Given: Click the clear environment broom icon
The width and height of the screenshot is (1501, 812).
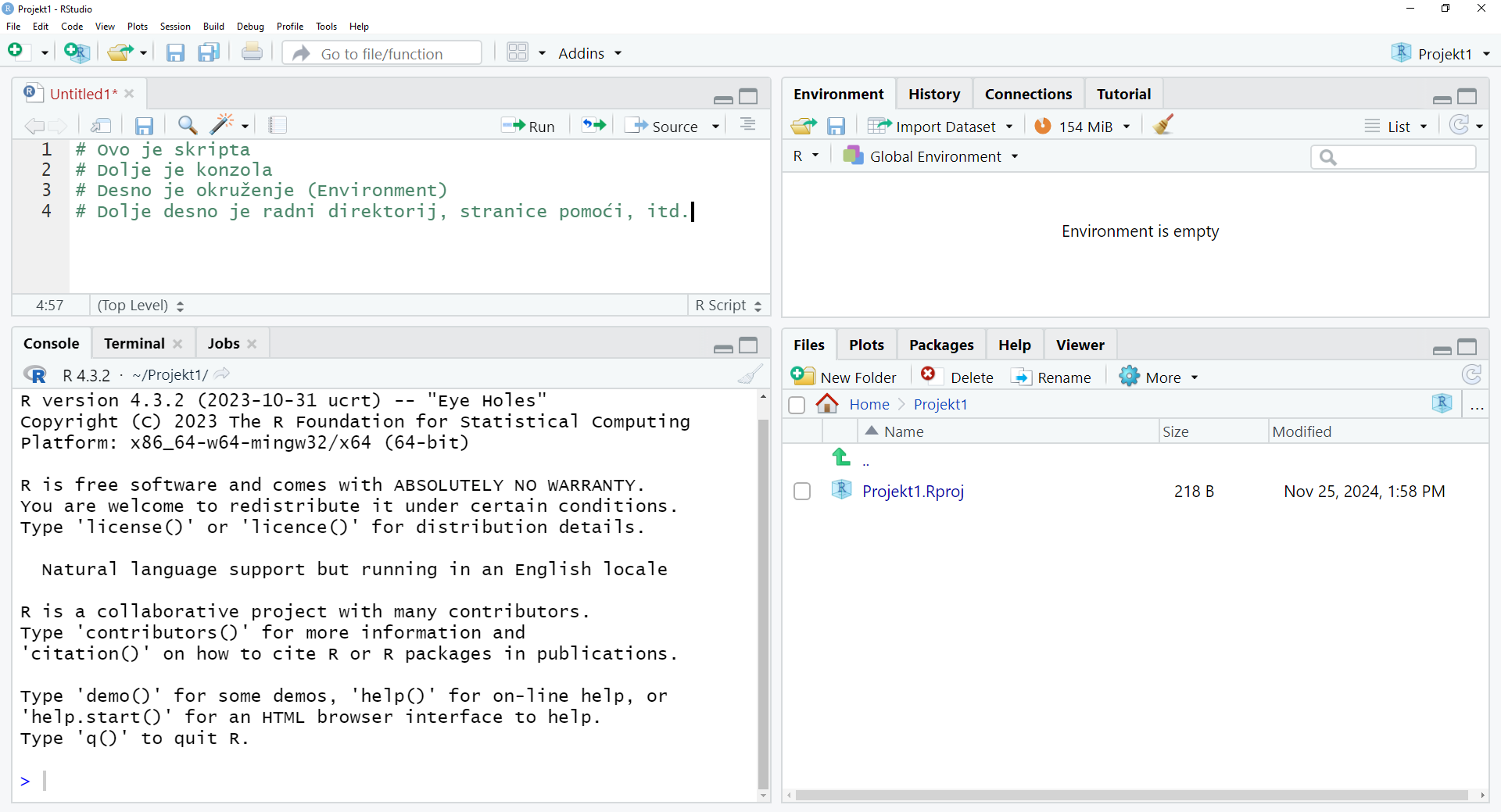Looking at the screenshot, I should pos(1163,125).
